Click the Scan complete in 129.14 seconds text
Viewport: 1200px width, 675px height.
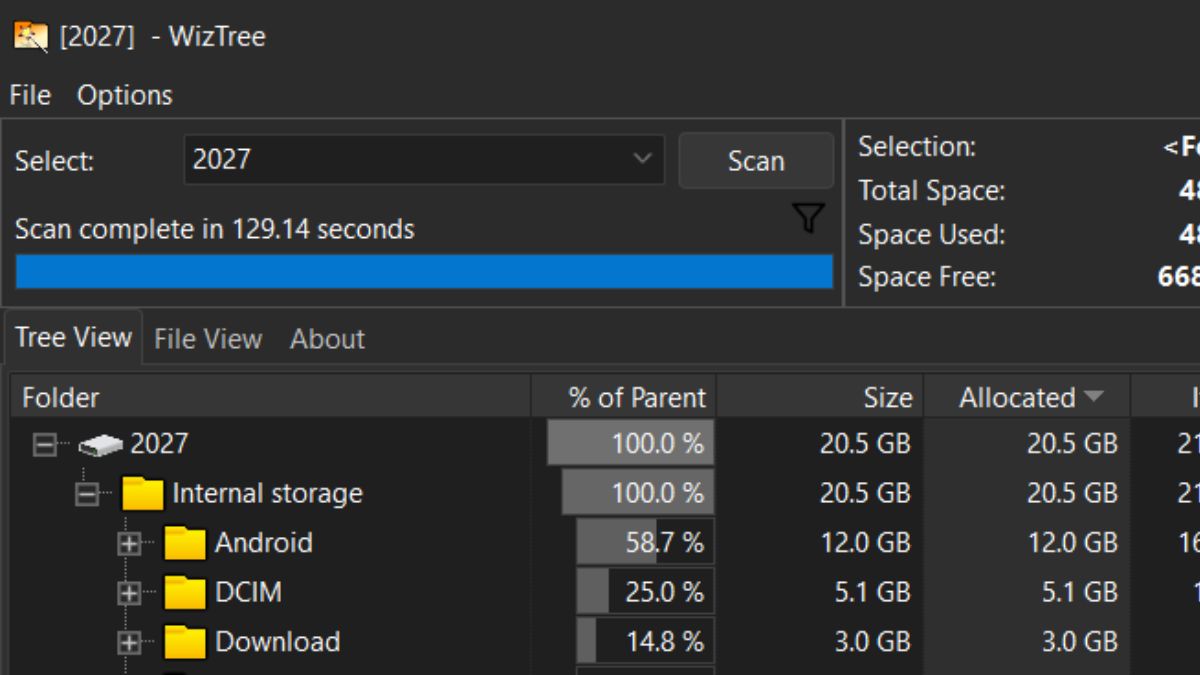[214, 229]
